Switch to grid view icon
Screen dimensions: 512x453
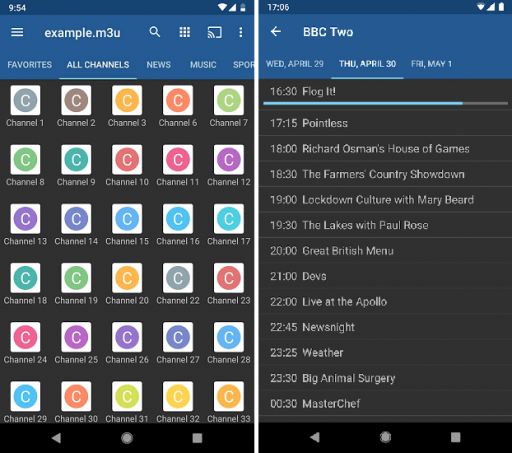[x=185, y=32]
